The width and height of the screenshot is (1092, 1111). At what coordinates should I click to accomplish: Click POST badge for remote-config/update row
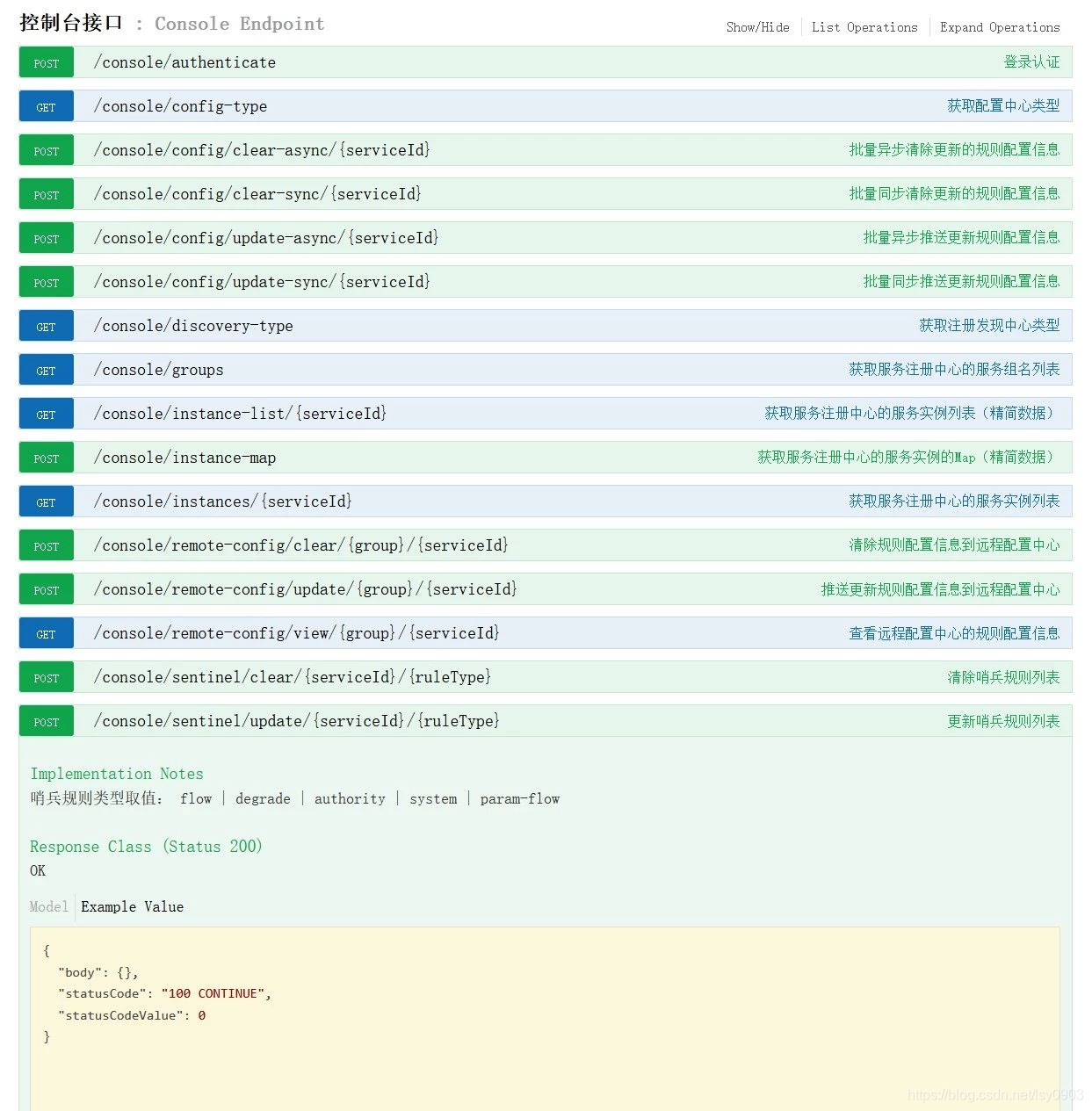point(46,590)
